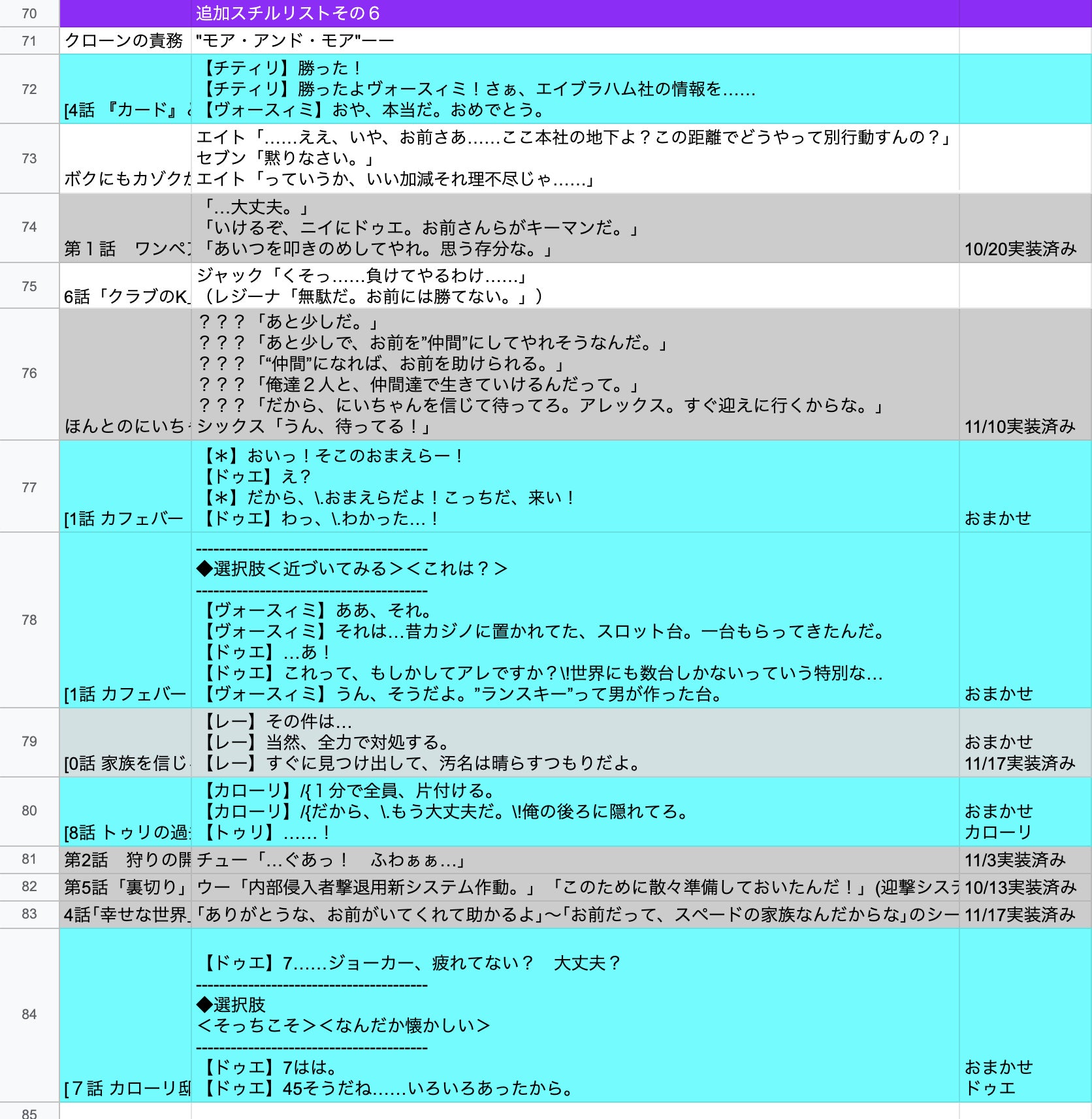This screenshot has height=1119, width=1092.
Task: Click the cell with 選択肢＜近づいてみる＞＜これは？＞
Action: (x=575, y=620)
